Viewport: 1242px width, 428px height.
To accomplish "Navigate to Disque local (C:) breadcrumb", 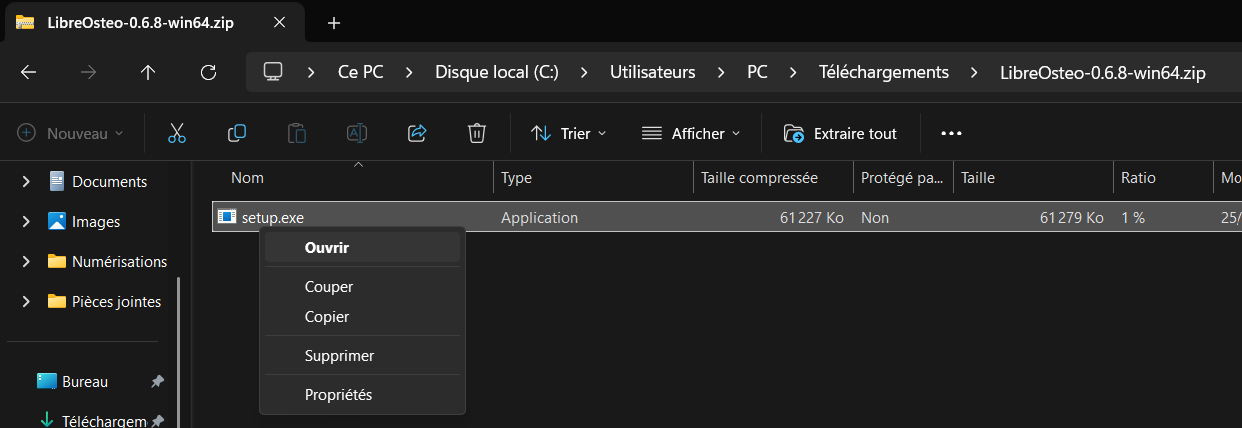I will pyautogui.click(x=497, y=72).
